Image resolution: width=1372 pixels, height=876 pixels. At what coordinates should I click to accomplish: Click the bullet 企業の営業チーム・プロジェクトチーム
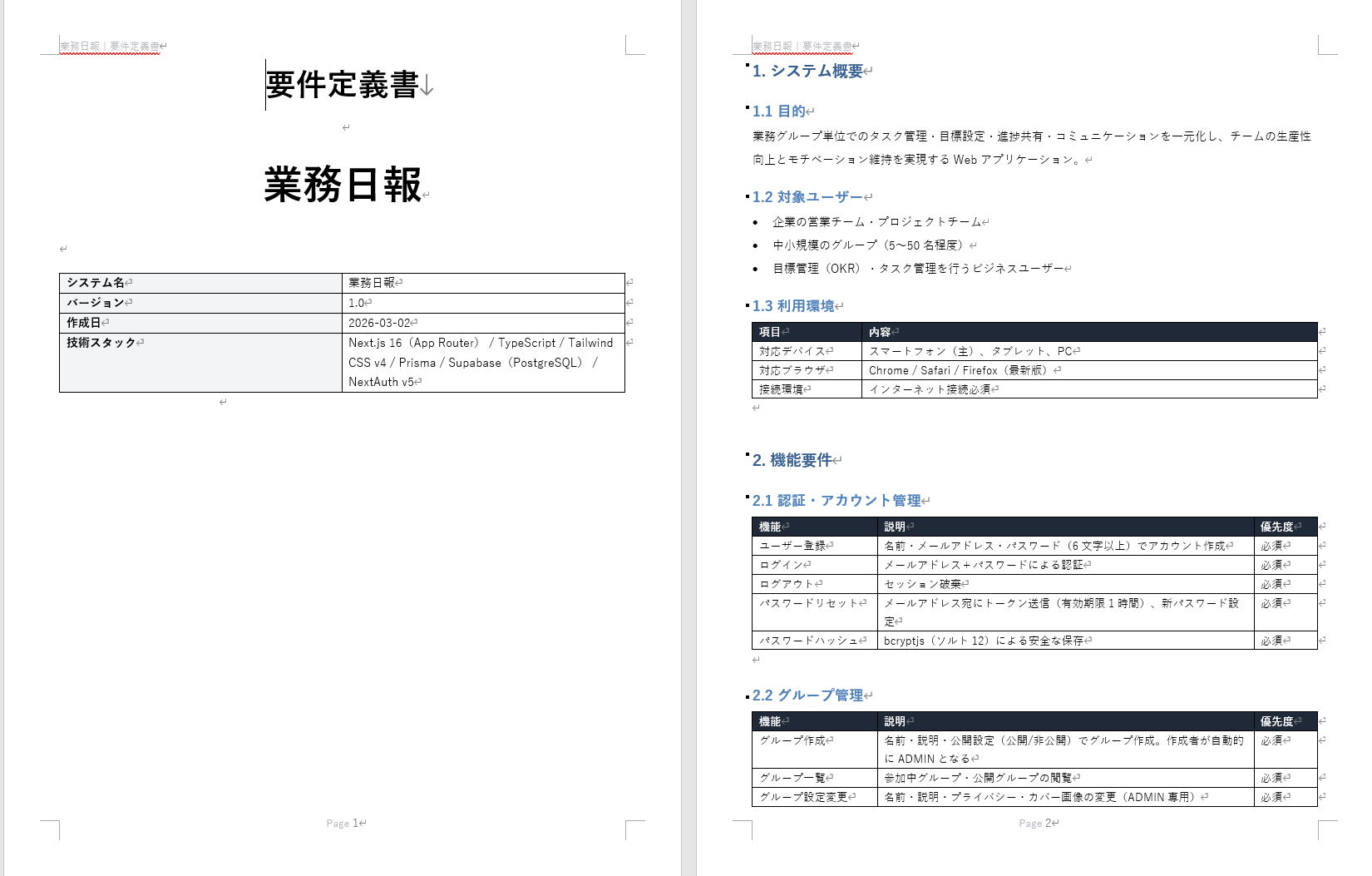coord(877,222)
